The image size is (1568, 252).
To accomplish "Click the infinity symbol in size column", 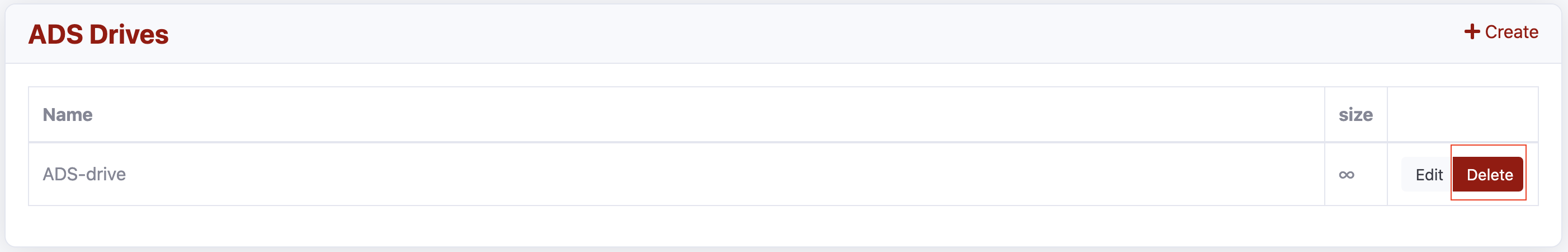I will coord(1347,175).
